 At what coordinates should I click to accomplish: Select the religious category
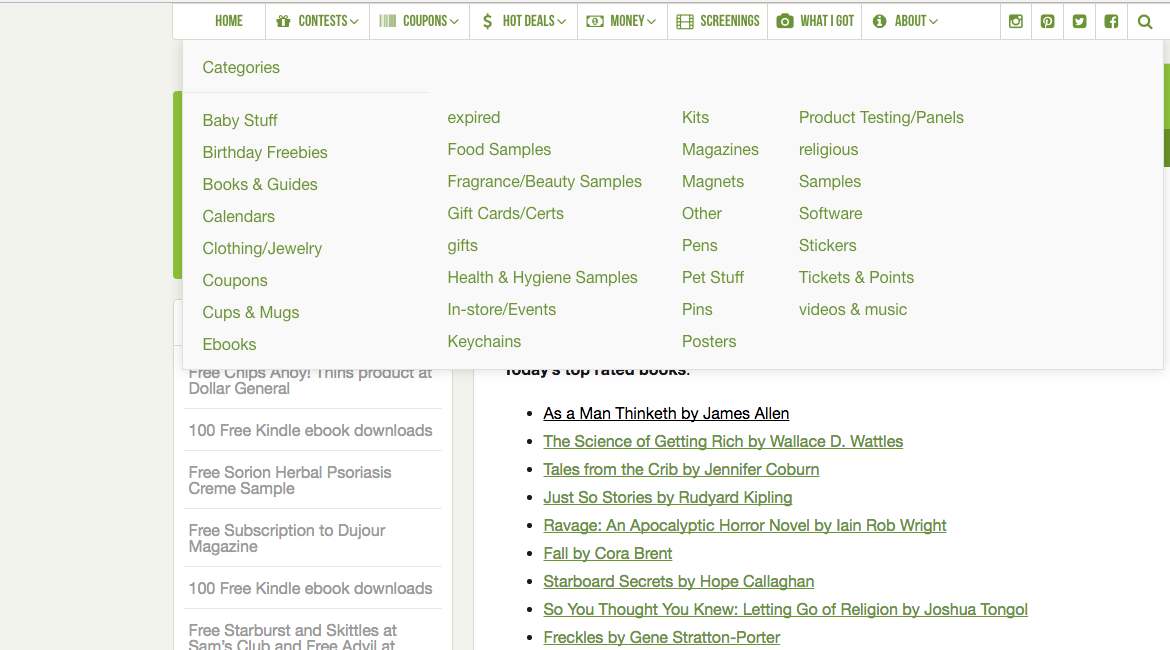tap(828, 149)
